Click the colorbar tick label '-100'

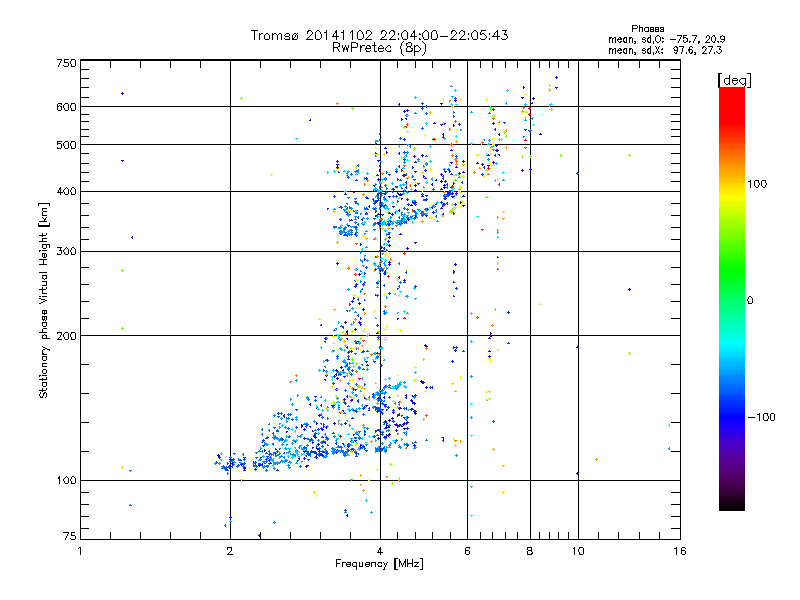coord(761,417)
